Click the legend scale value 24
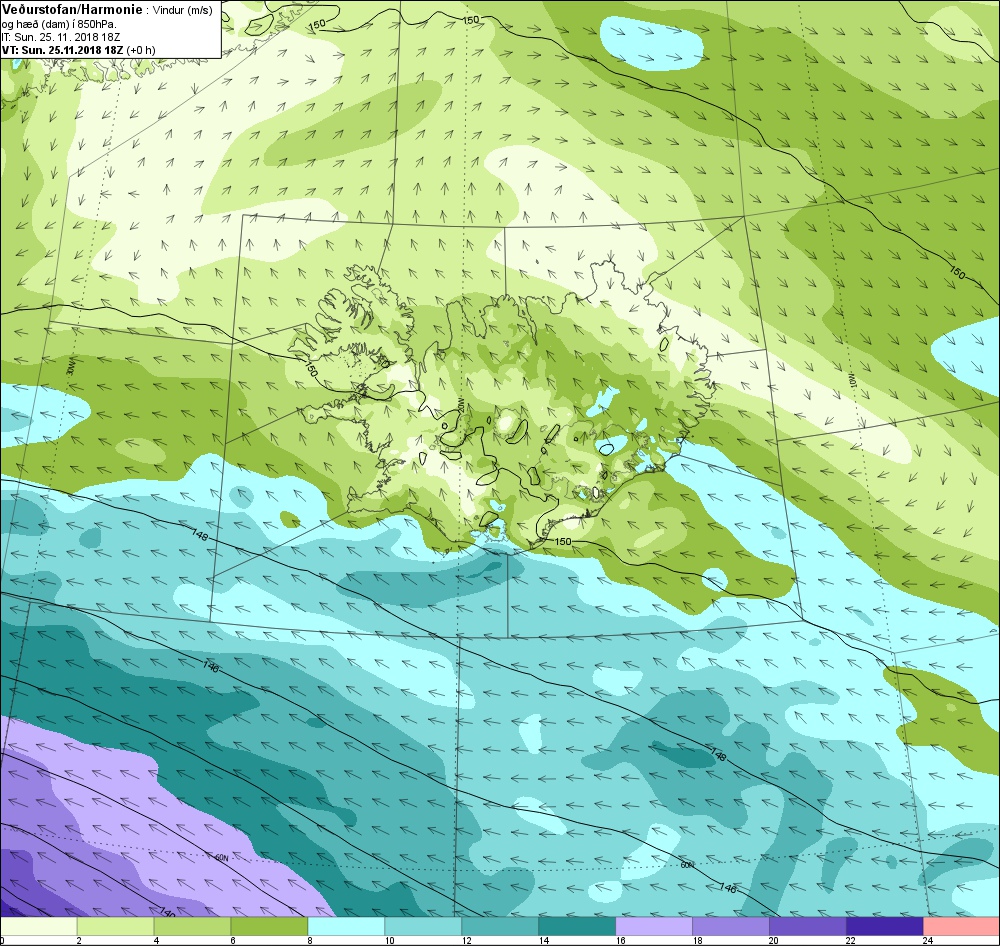The image size is (1000, 946). (x=928, y=940)
